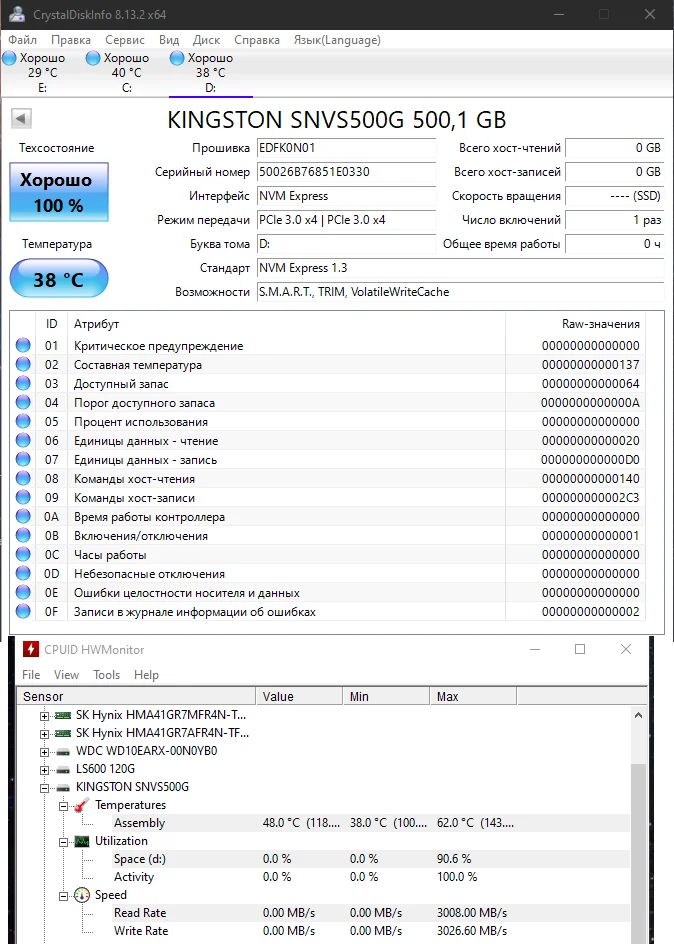The width and height of the screenshot is (674, 944).
Task: Collapse the KINGSTON SNVS500G node in HWMonitor
Action: pos(45,788)
